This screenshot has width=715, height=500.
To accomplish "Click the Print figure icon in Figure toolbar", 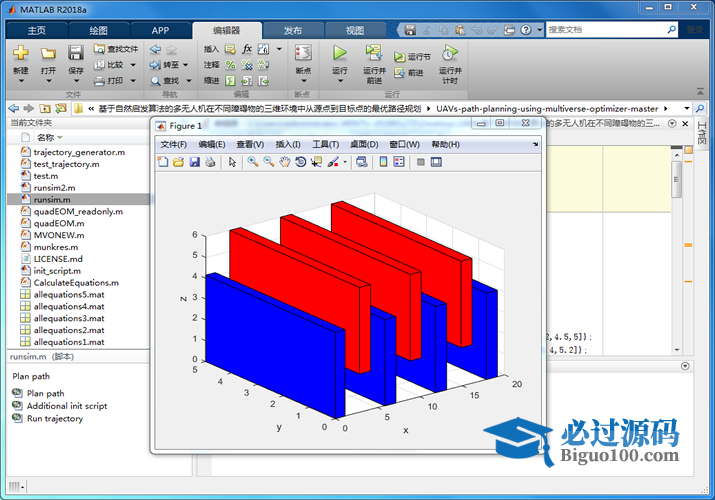I will pyautogui.click(x=210, y=162).
